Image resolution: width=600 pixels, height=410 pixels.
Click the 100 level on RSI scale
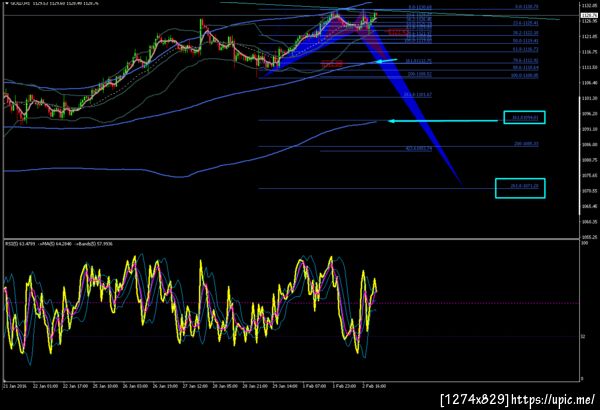[x=585, y=243]
